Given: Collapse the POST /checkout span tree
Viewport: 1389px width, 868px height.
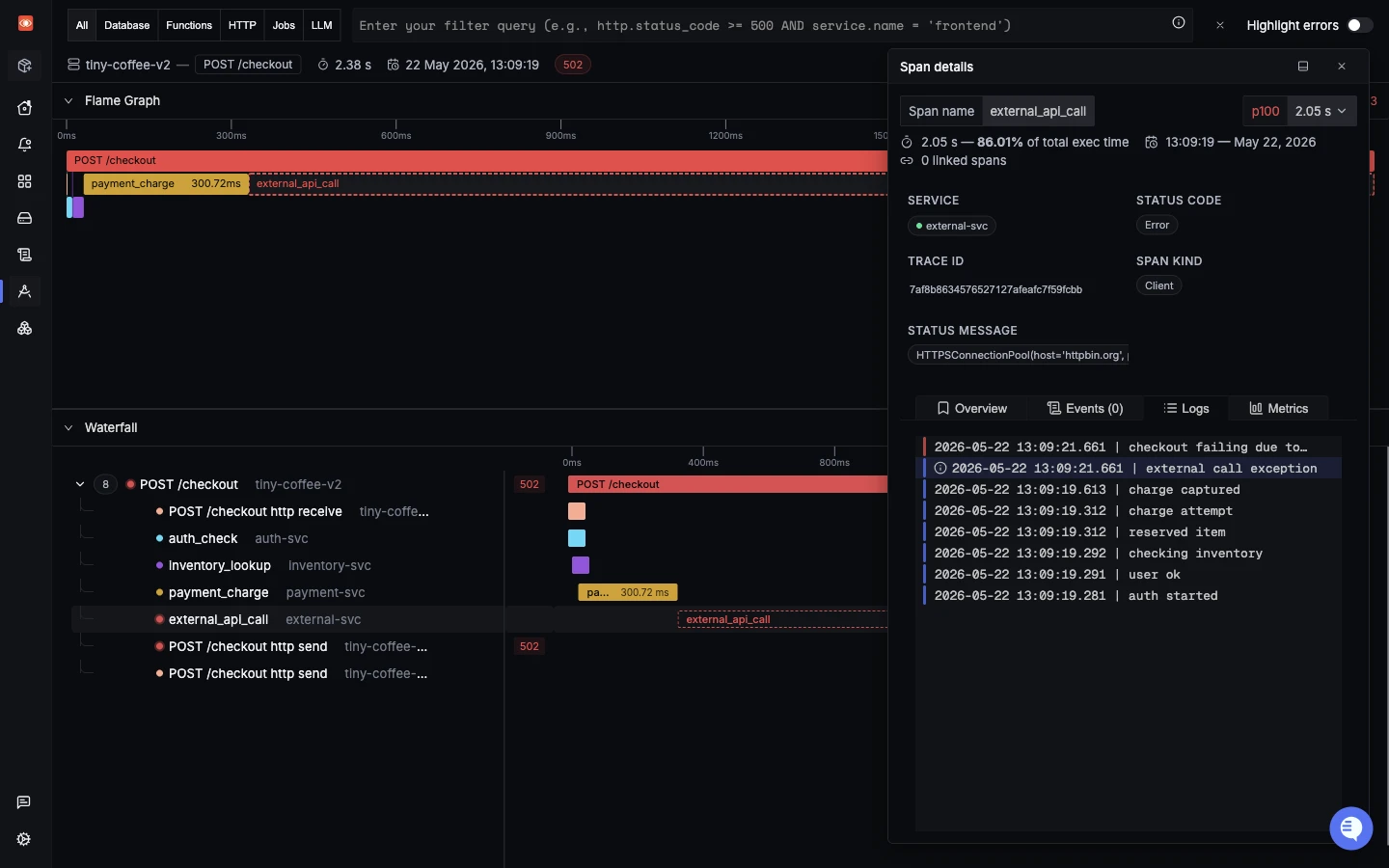Looking at the screenshot, I should [x=80, y=484].
